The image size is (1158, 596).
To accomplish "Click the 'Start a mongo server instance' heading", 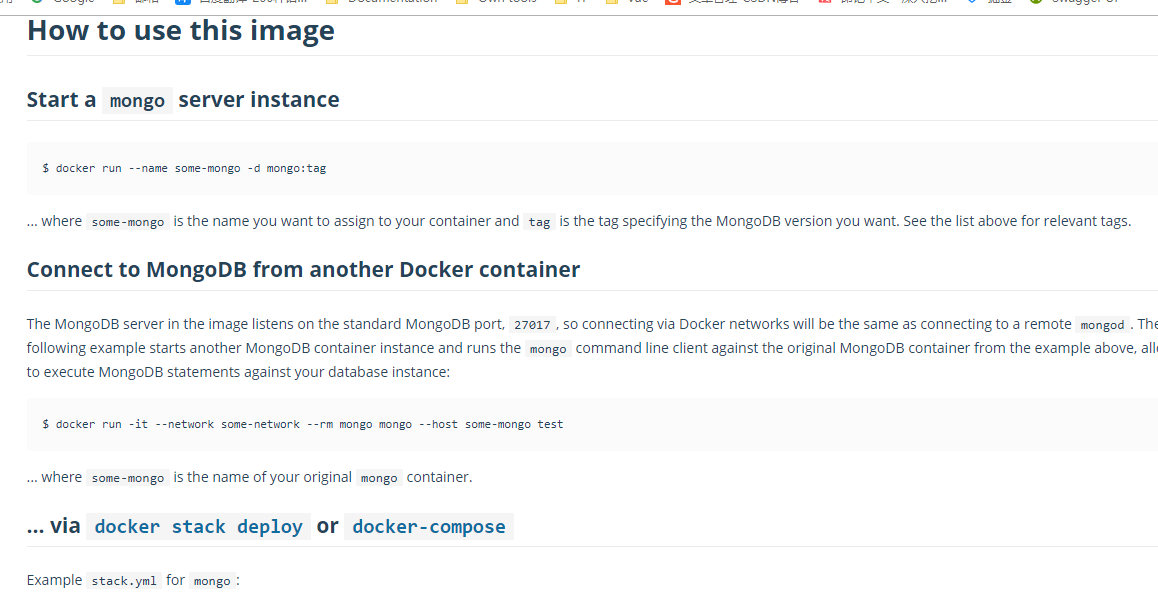I will (x=183, y=100).
